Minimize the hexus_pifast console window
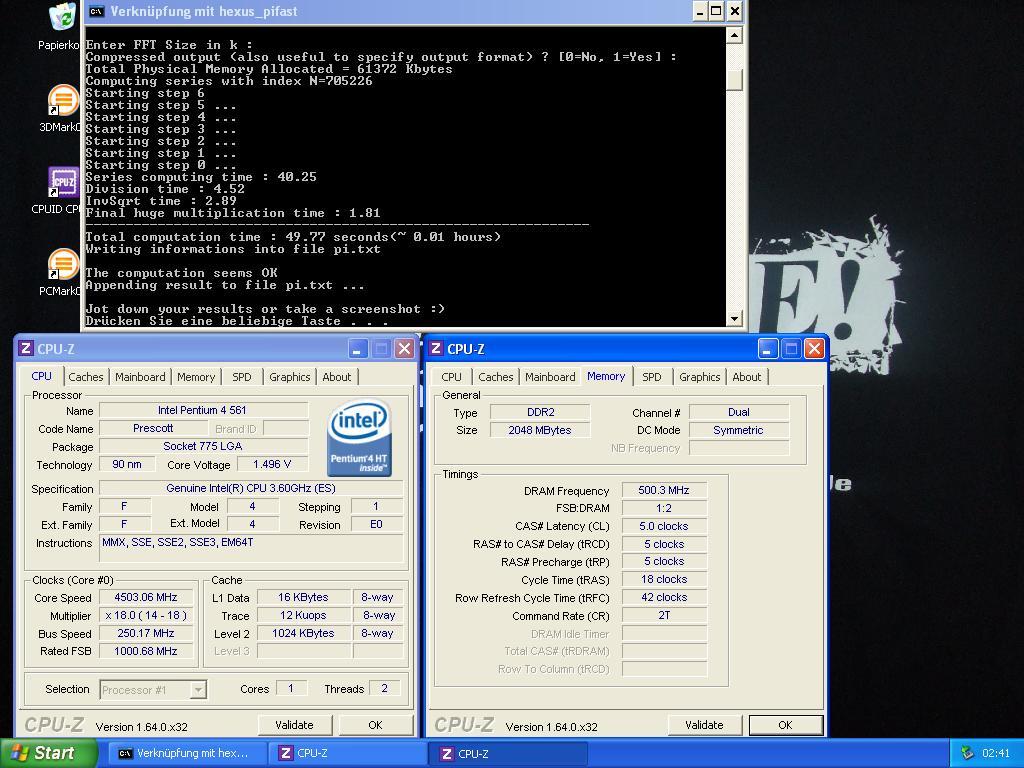Screen dimensions: 1024x768 coord(699,11)
